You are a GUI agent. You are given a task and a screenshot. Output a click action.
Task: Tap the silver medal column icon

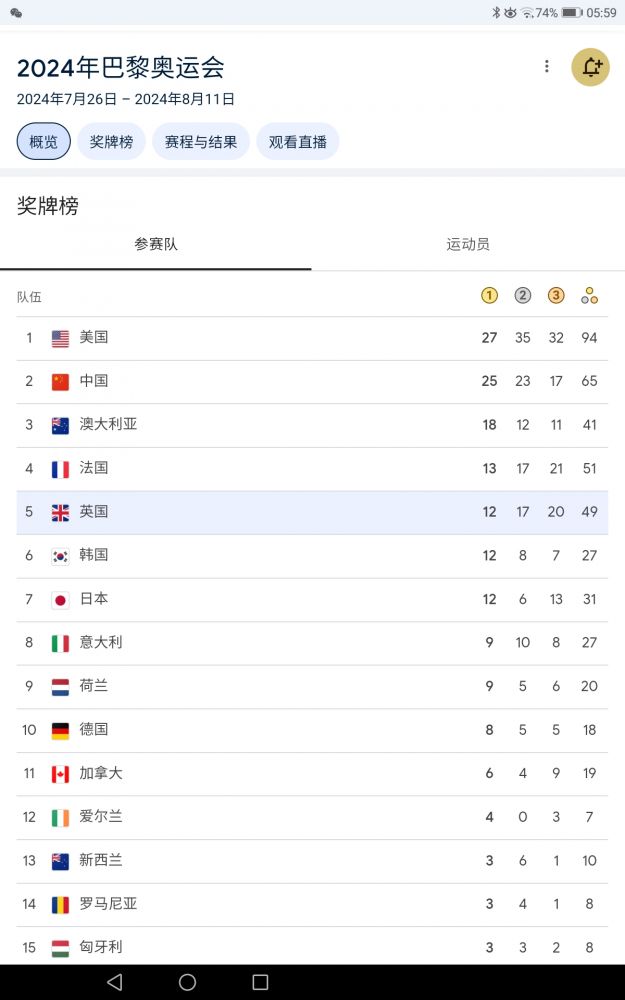coord(523,296)
